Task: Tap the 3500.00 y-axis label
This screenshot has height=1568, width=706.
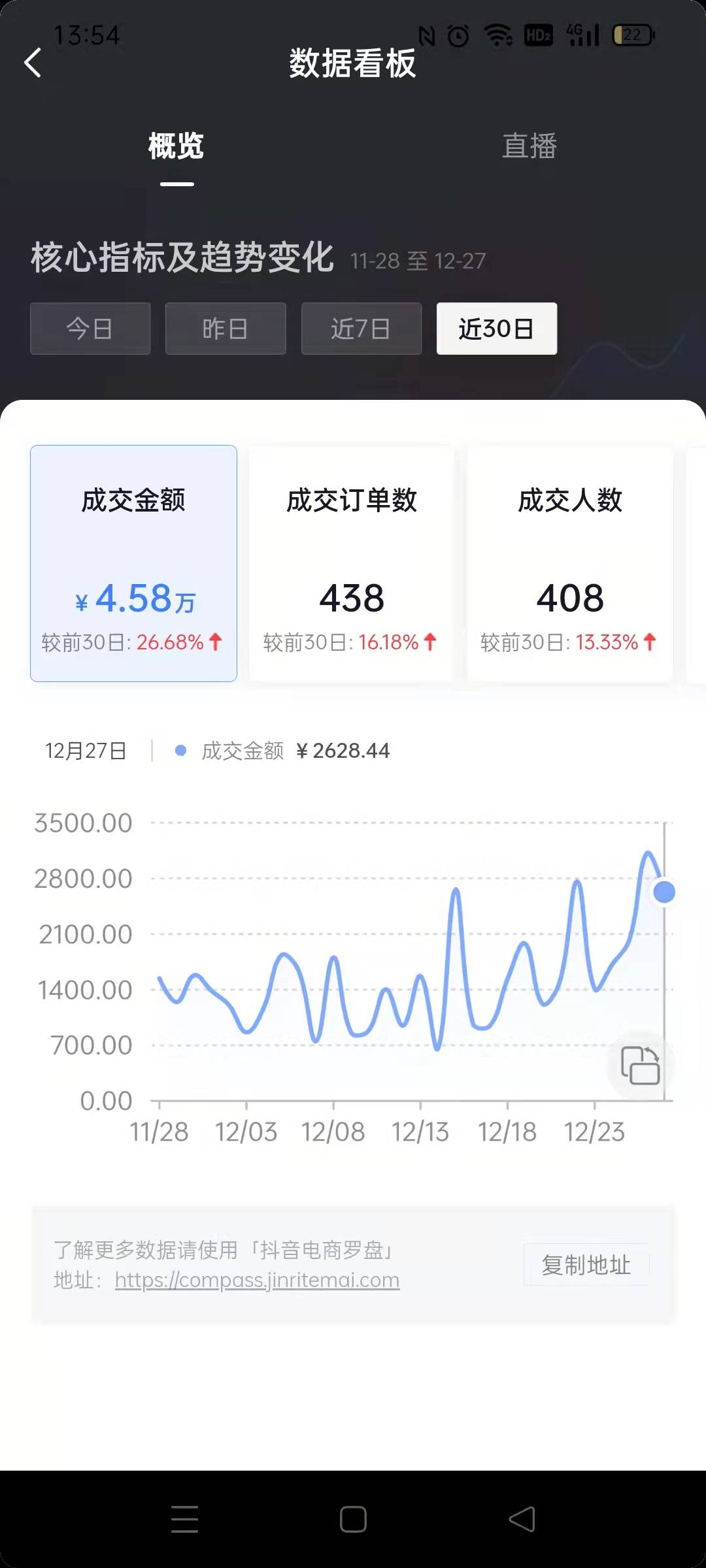Action: [83, 823]
